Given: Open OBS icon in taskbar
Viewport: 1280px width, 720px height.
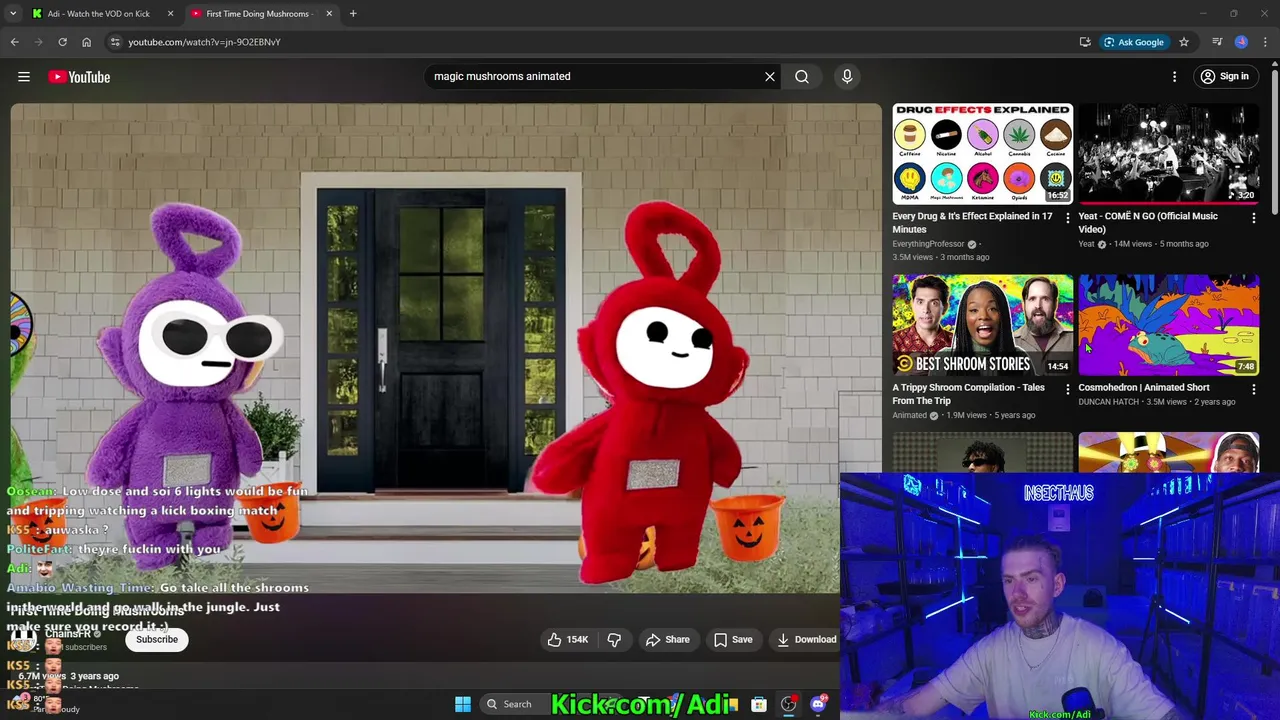Looking at the screenshot, I should point(789,704).
